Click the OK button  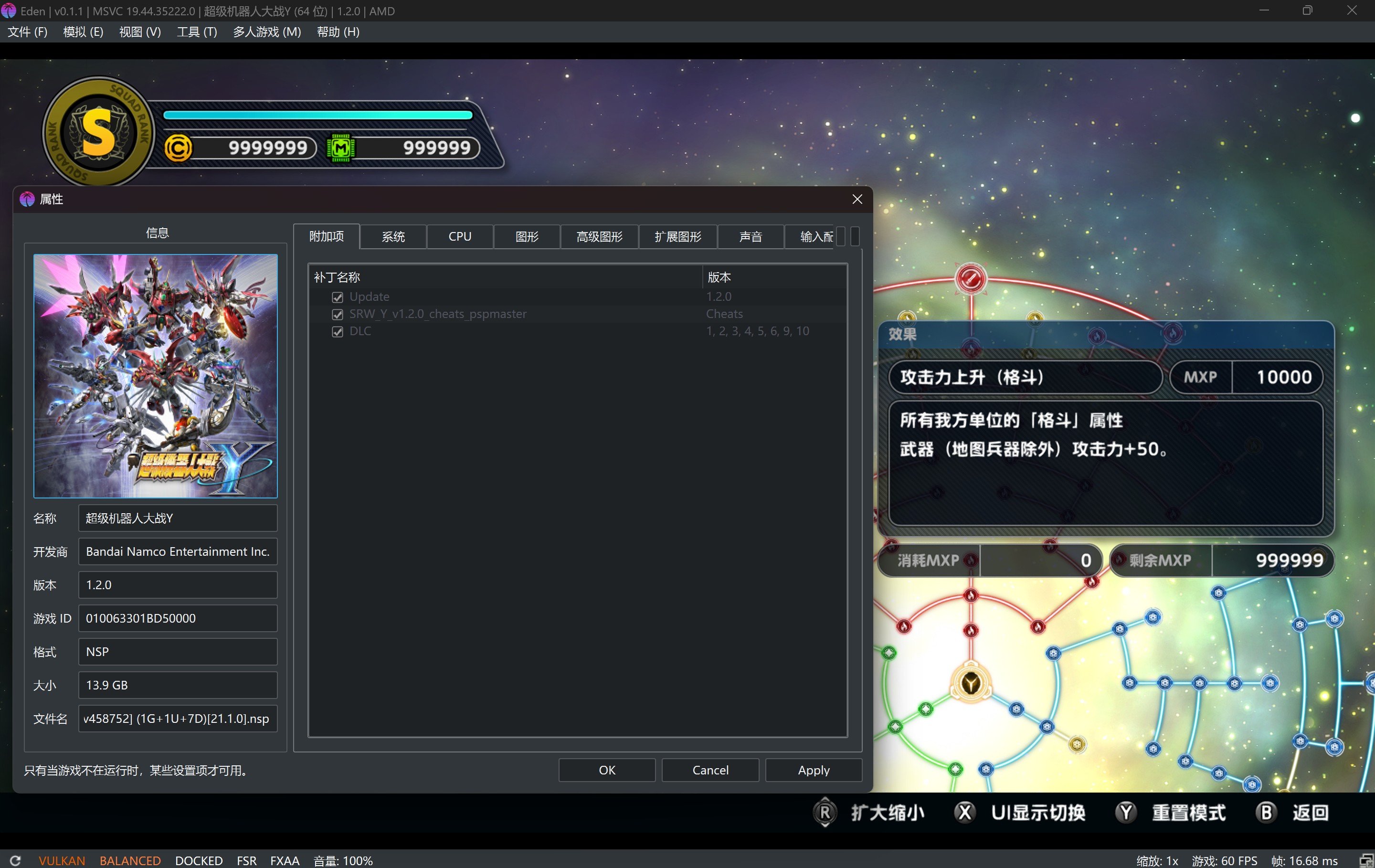pyautogui.click(x=607, y=770)
